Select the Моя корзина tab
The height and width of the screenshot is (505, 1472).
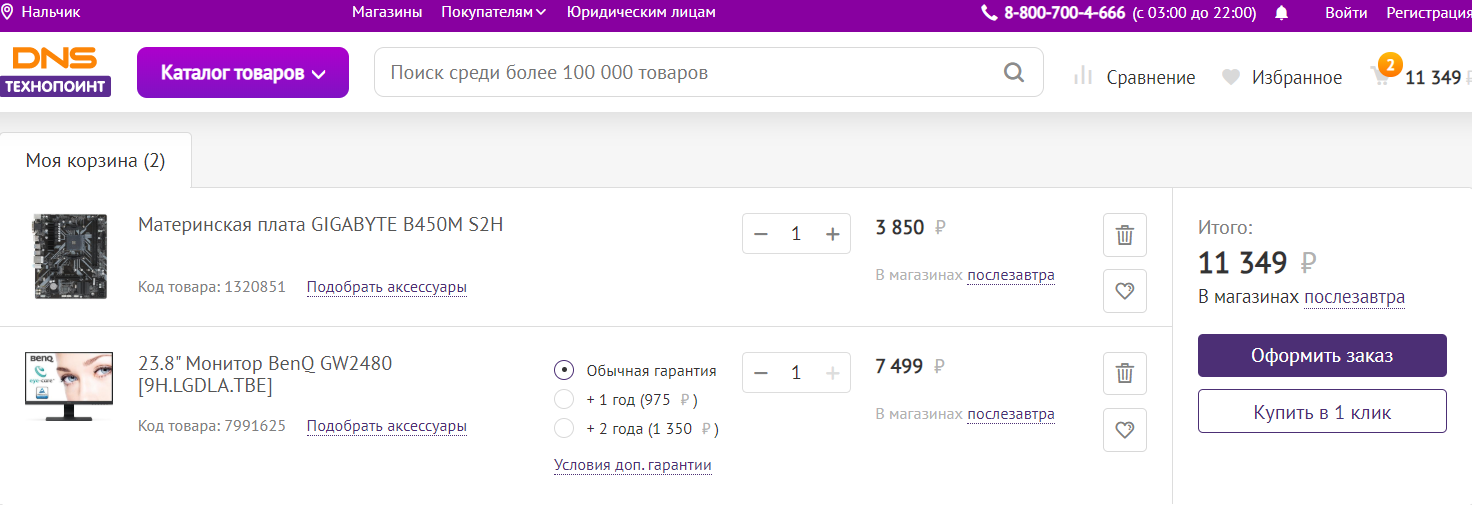(95, 161)
